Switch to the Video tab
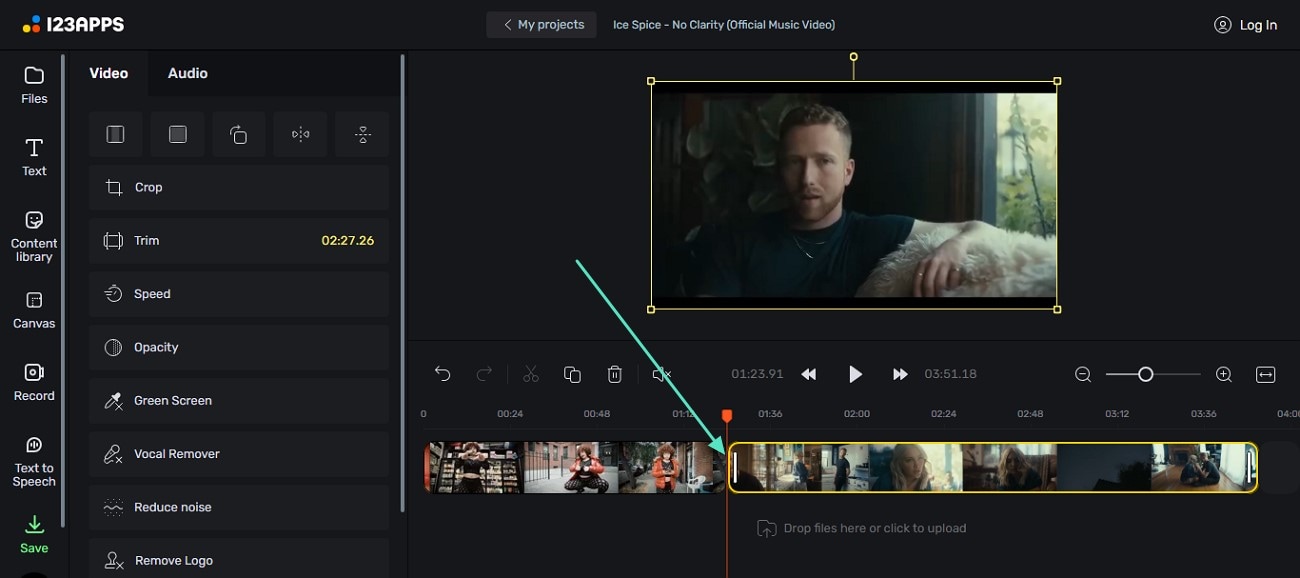The image size is (1300, 578). [x=109, y=73]
